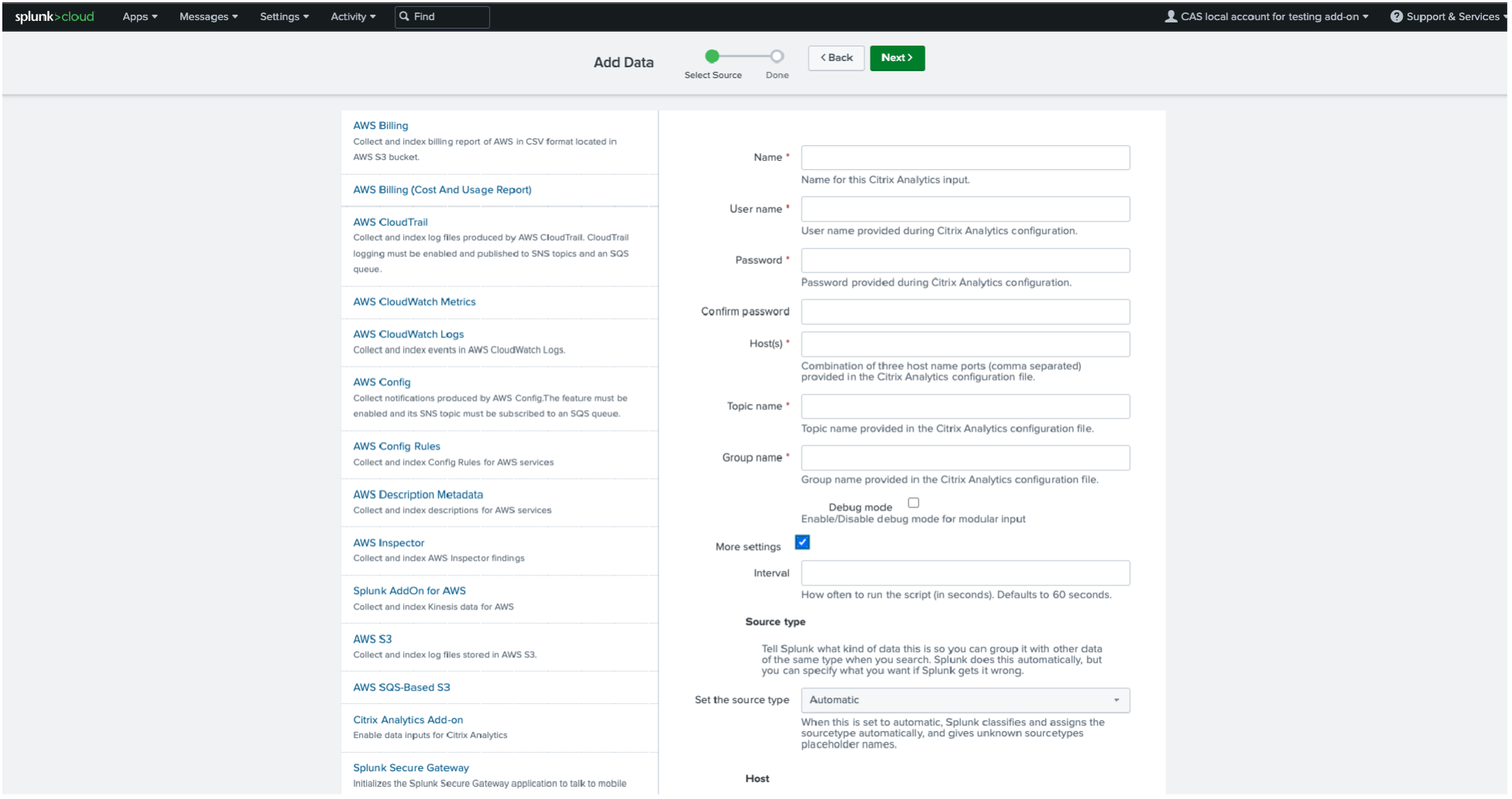
Task: Open Splunk Secure Gateway source
Action: 411,768
